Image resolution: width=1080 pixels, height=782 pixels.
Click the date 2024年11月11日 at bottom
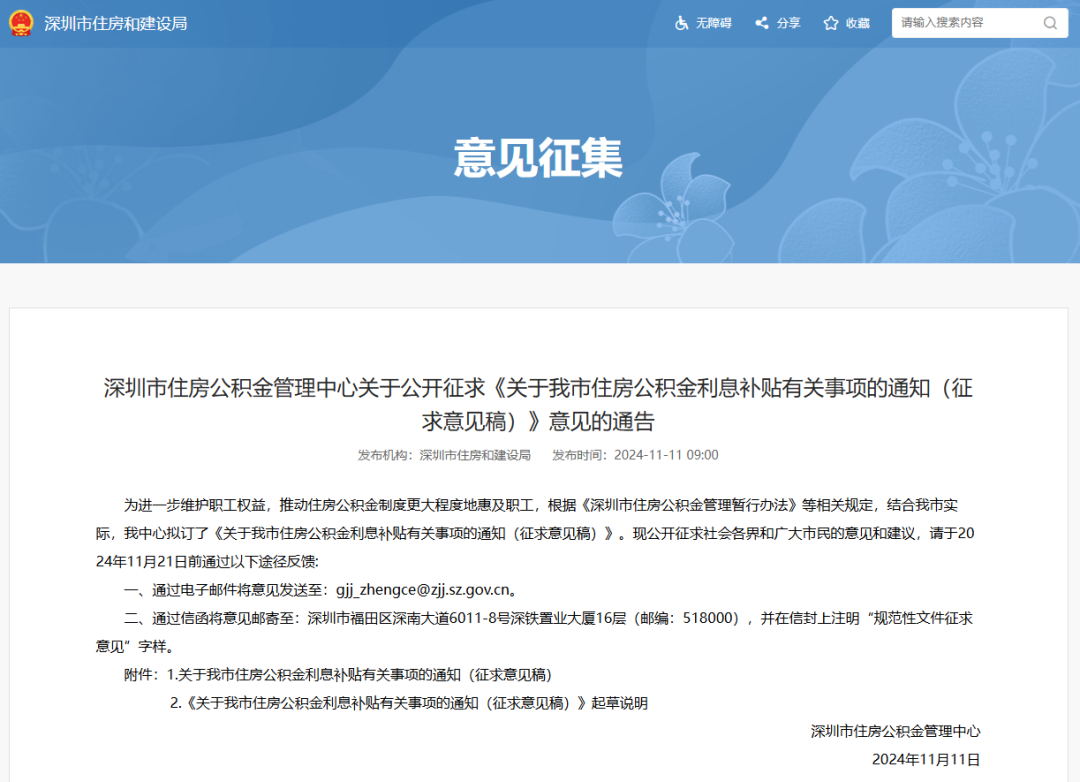[926, 759]
